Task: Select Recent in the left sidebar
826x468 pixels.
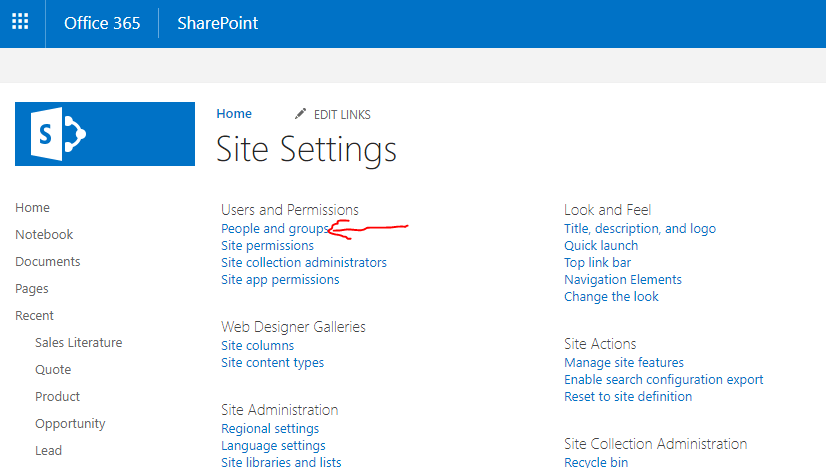Action: (x=34, y=316)
